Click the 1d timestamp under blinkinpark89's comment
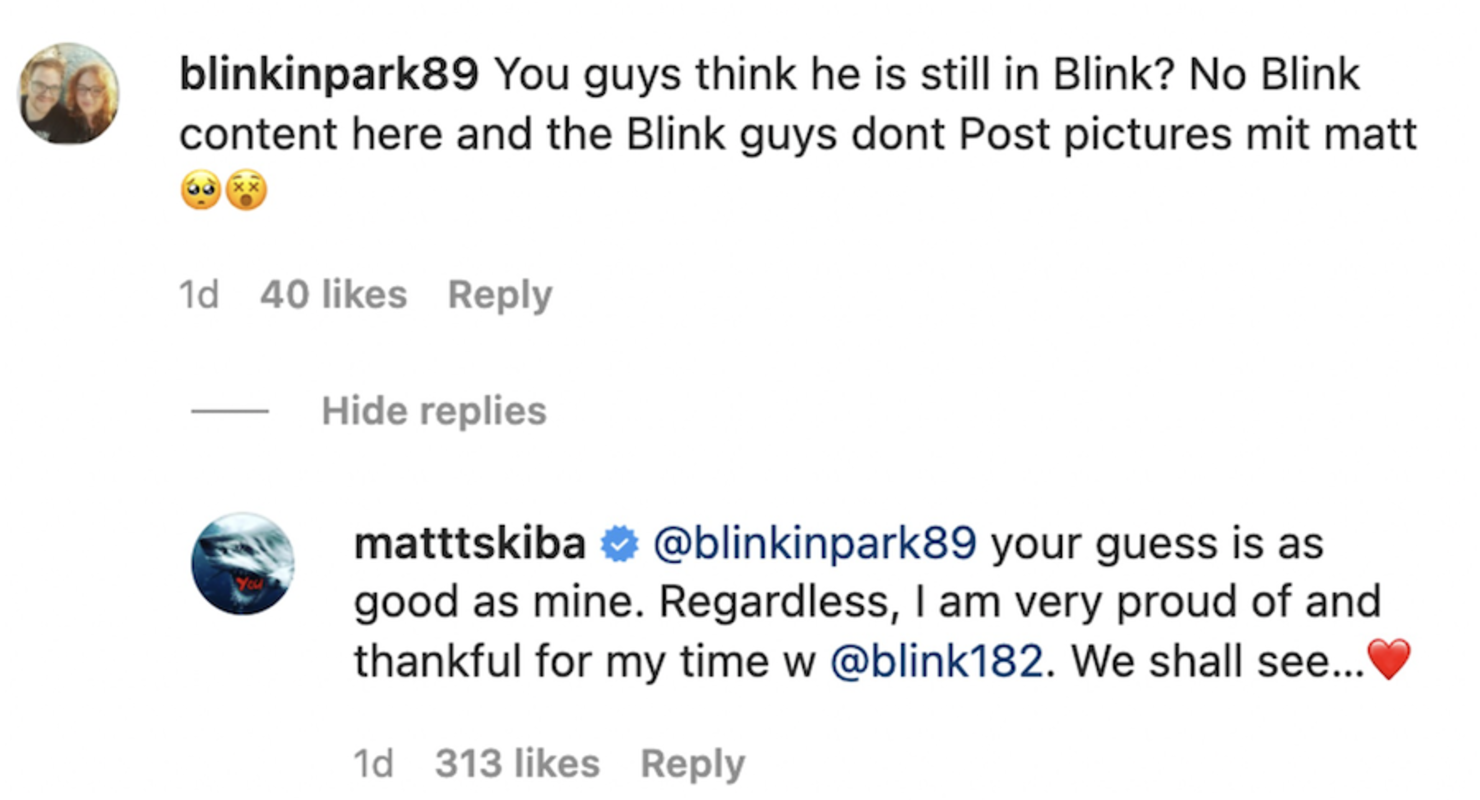Screen dimensions: 1480x800 click(198, 295)
